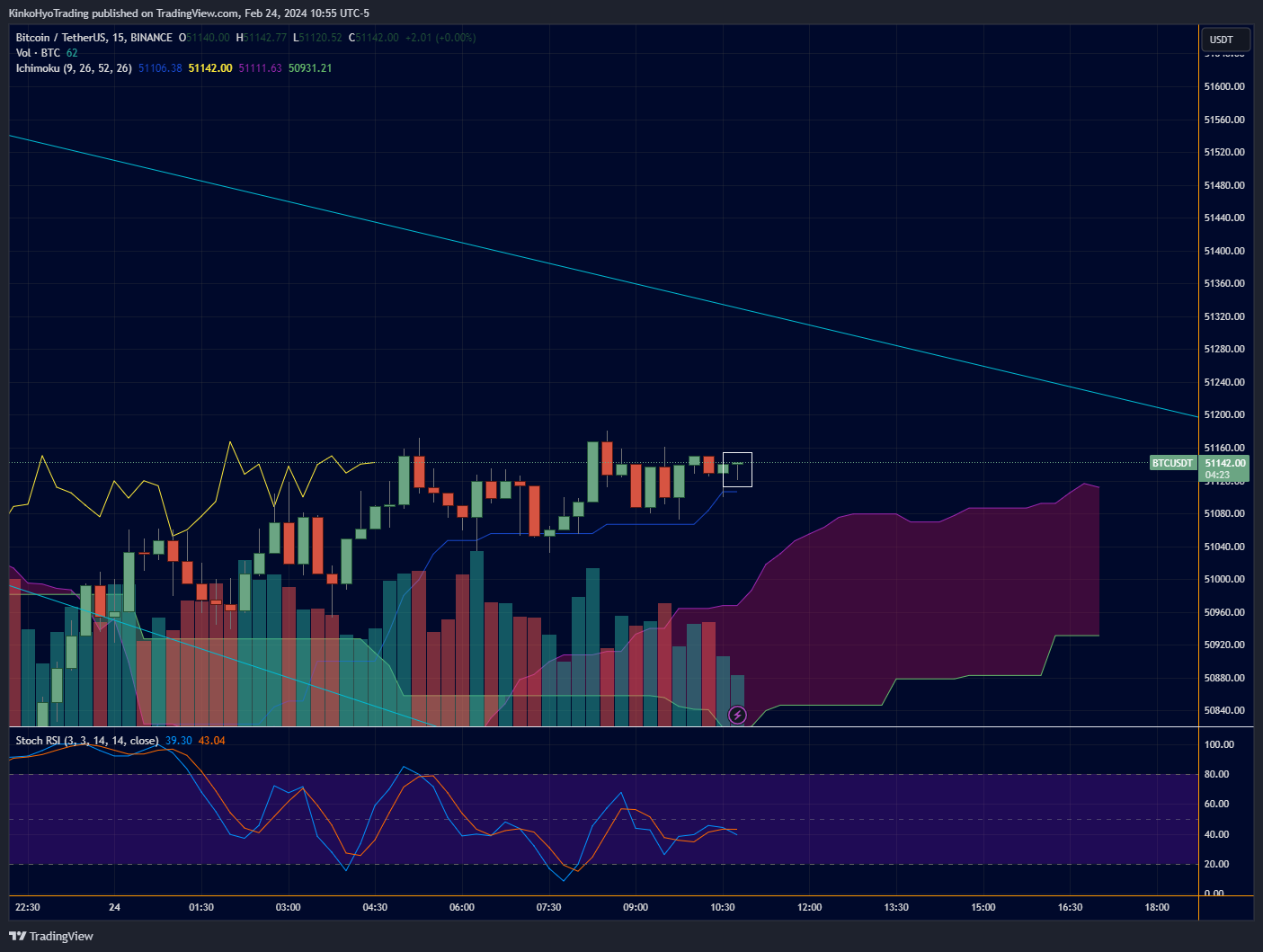Click the 51240.00 price axis label
Screen dimensions: 1263x952
coord(1224,382)
